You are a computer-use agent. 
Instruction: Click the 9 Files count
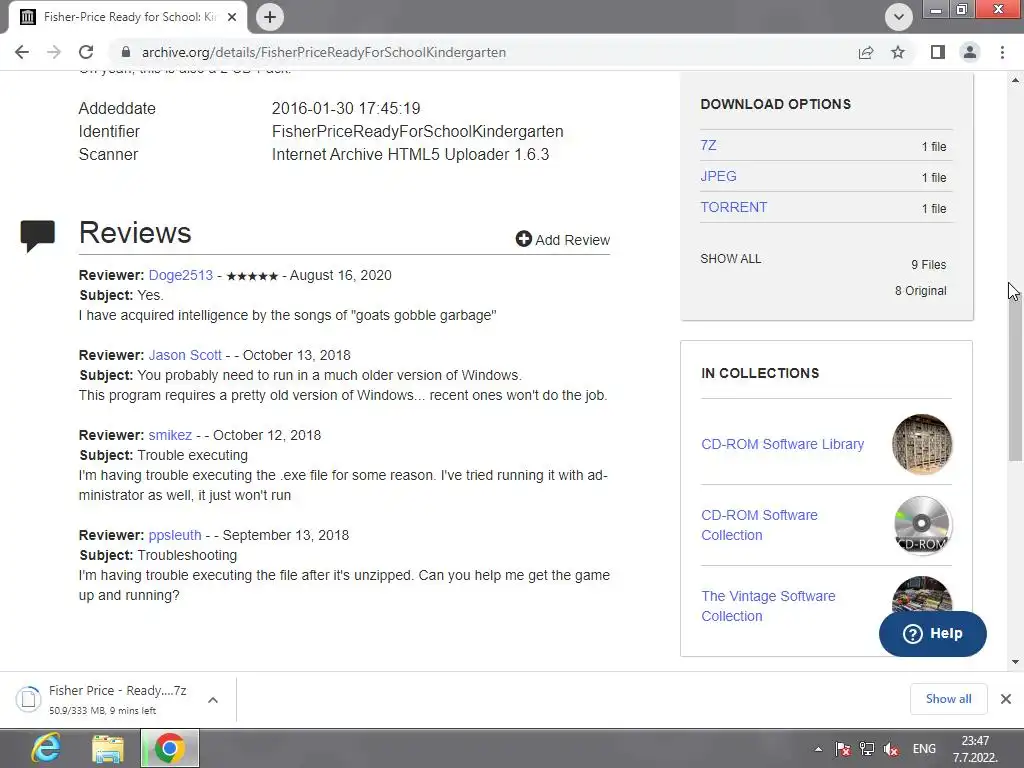pyautogui.click(x=929, y=264)
